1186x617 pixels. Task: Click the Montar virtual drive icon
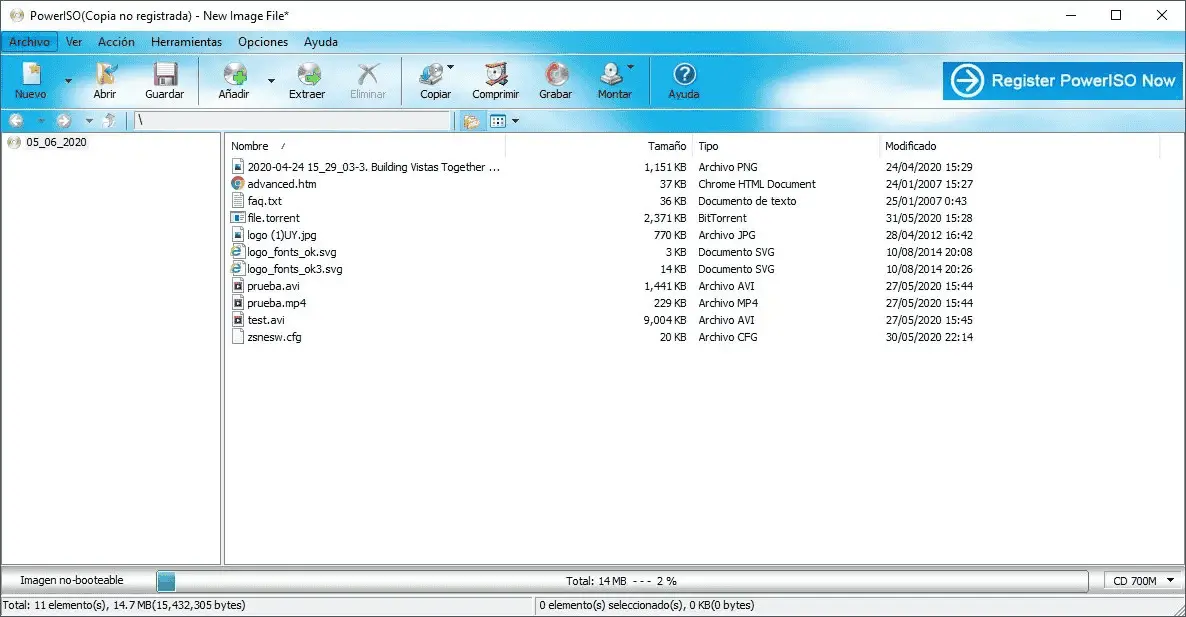tap(611, 74)
